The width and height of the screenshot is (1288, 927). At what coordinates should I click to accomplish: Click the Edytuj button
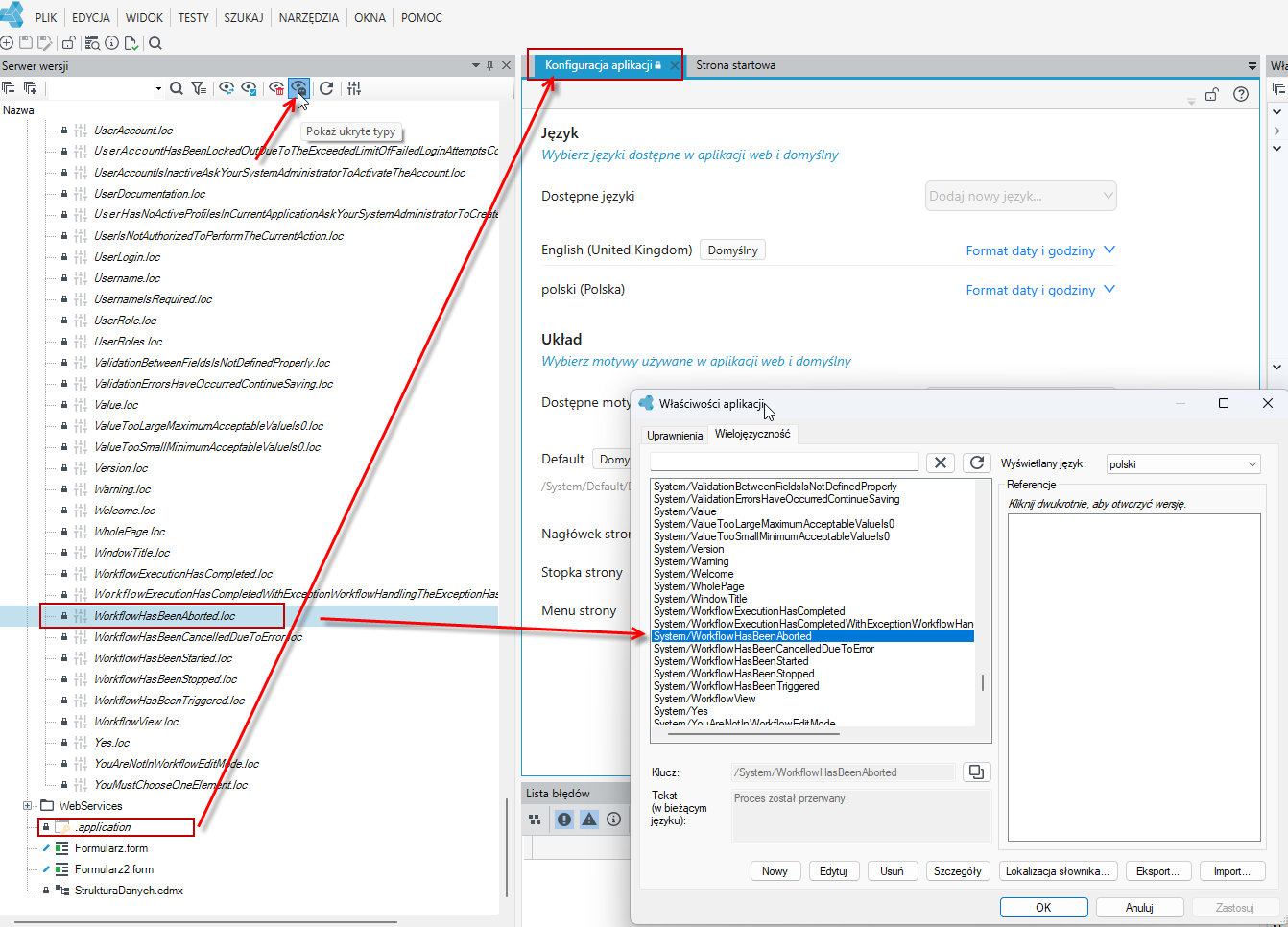click(833, 871)
